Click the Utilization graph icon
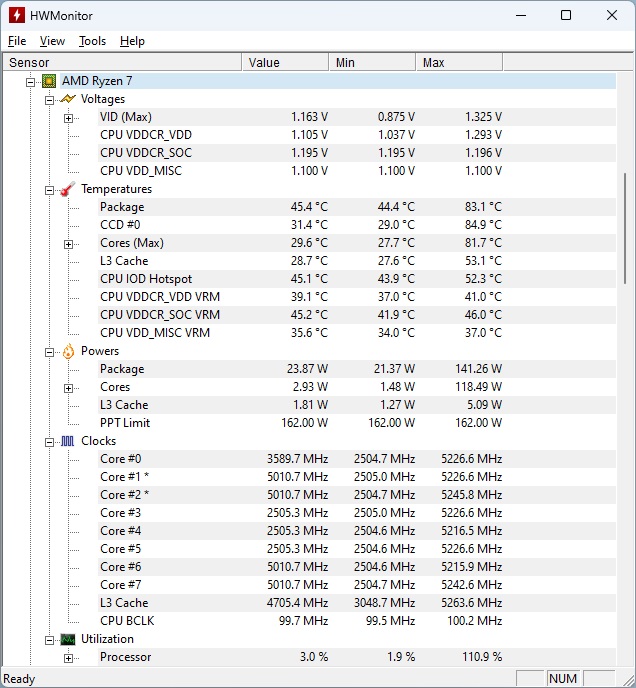Viewport: 636px width, 688px height. pyautogui.click(x=68, y=639)
